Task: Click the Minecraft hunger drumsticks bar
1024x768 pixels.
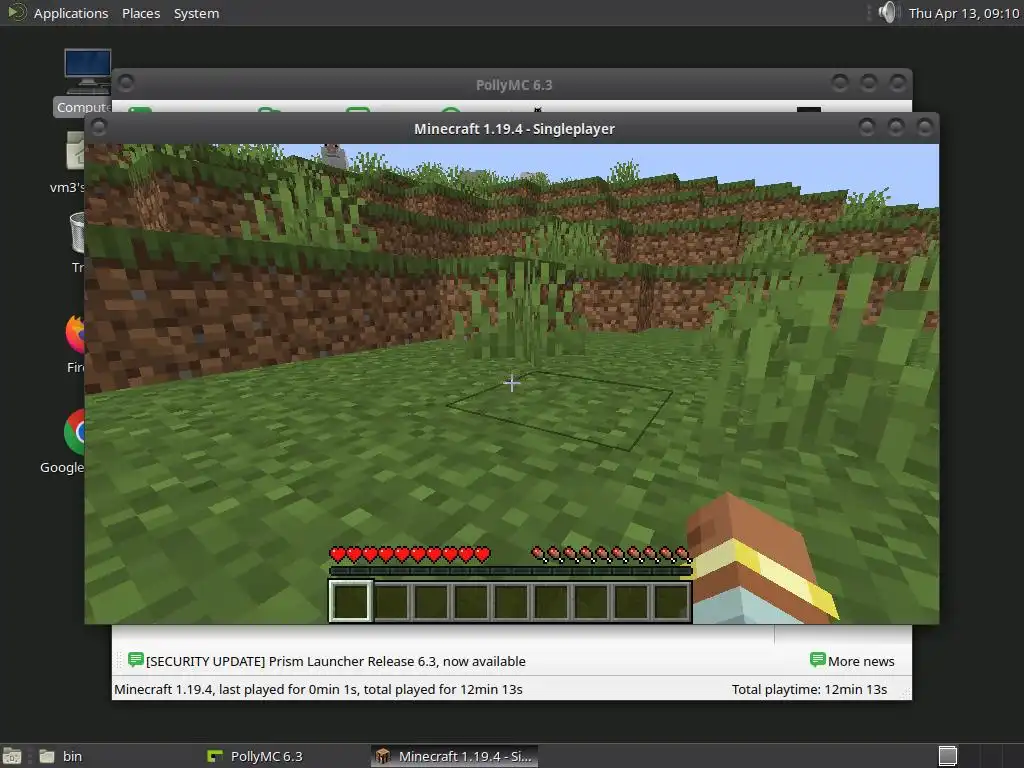Action: [x=611, y=555]
